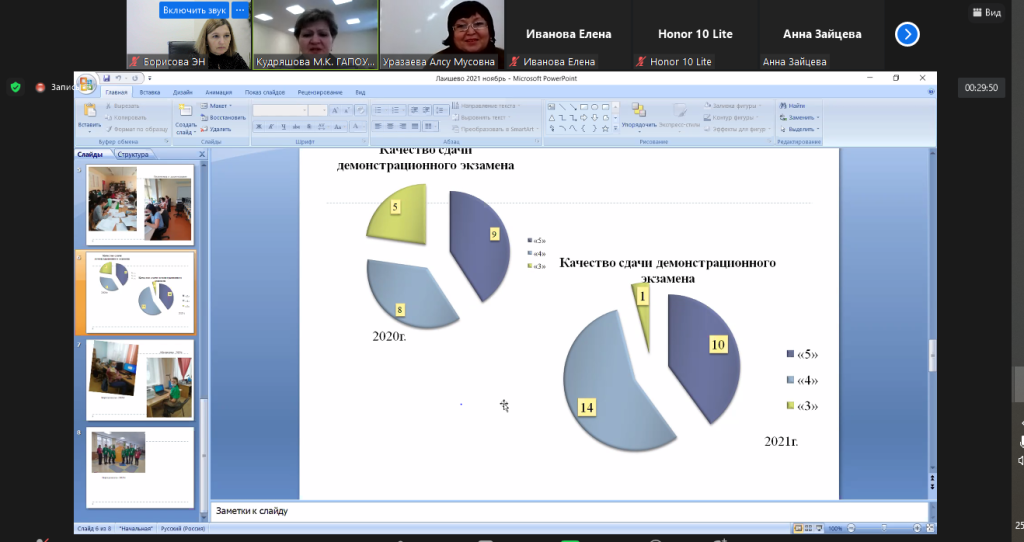Click Удалить to delete the slide
Viewport: 1024px width, 542px height.
click(216, 129)
